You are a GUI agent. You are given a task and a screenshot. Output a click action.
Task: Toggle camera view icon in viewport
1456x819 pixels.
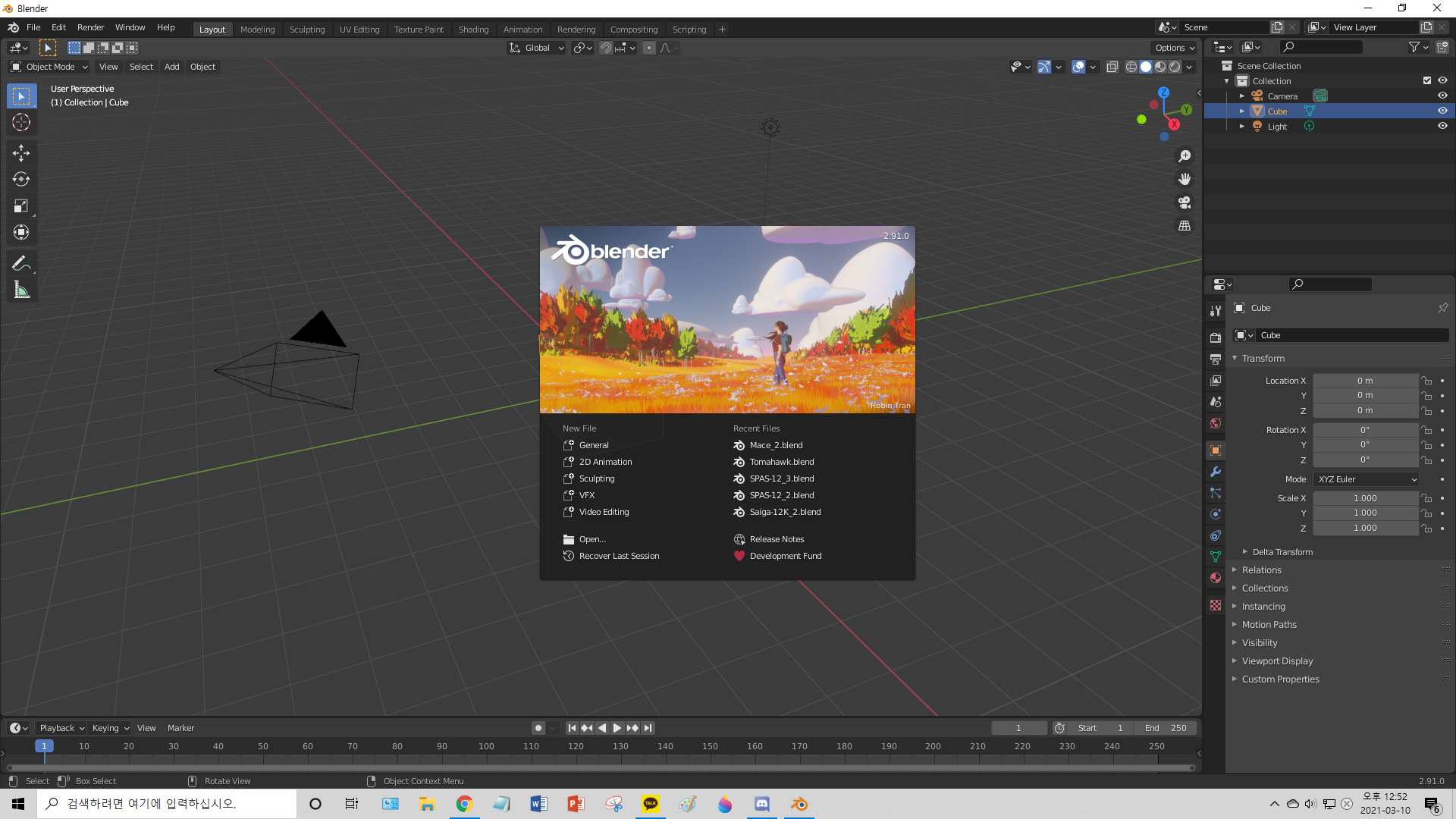click(x=1185, y=202)
